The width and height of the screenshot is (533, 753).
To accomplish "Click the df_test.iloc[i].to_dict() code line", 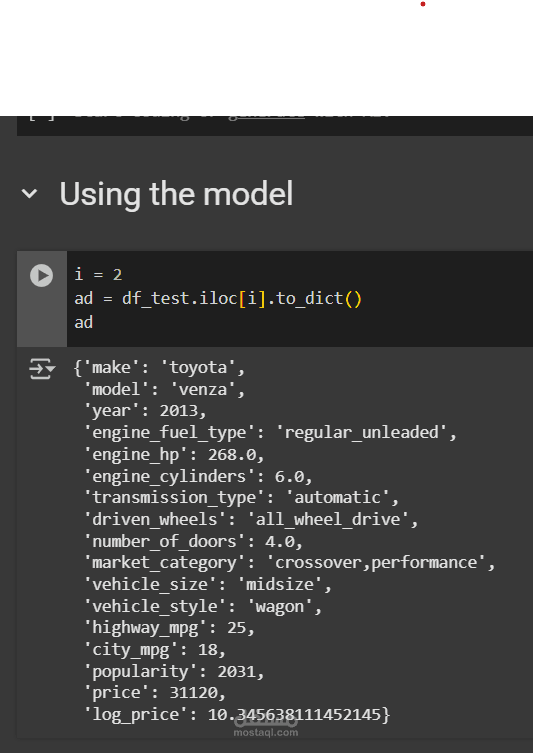I will [x=218, y=299].
